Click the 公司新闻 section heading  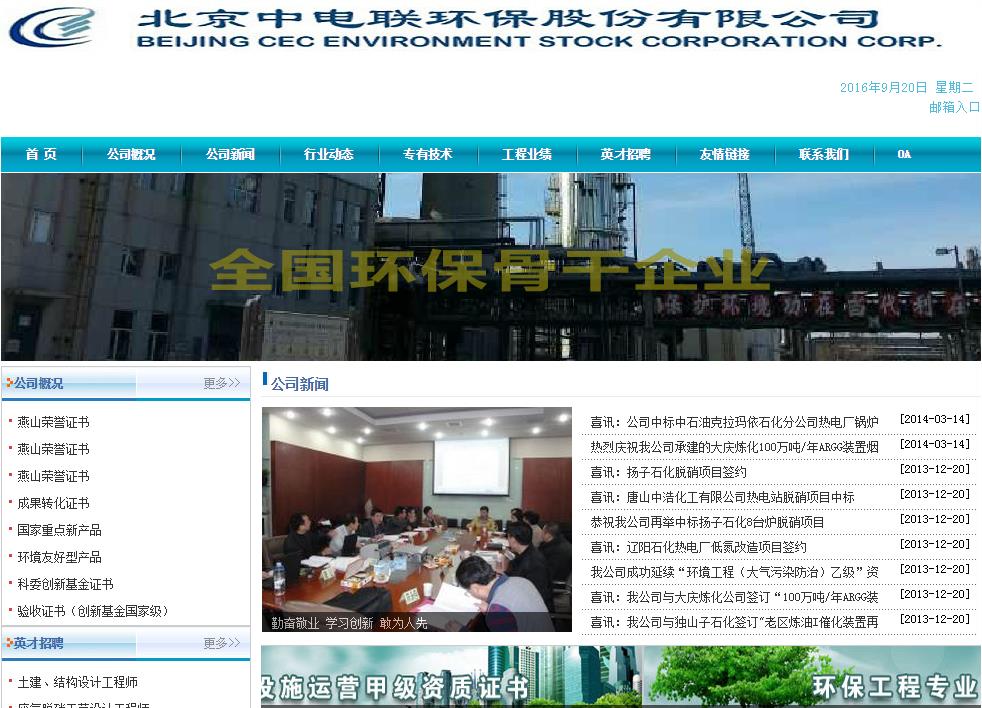tap(299, 384)
